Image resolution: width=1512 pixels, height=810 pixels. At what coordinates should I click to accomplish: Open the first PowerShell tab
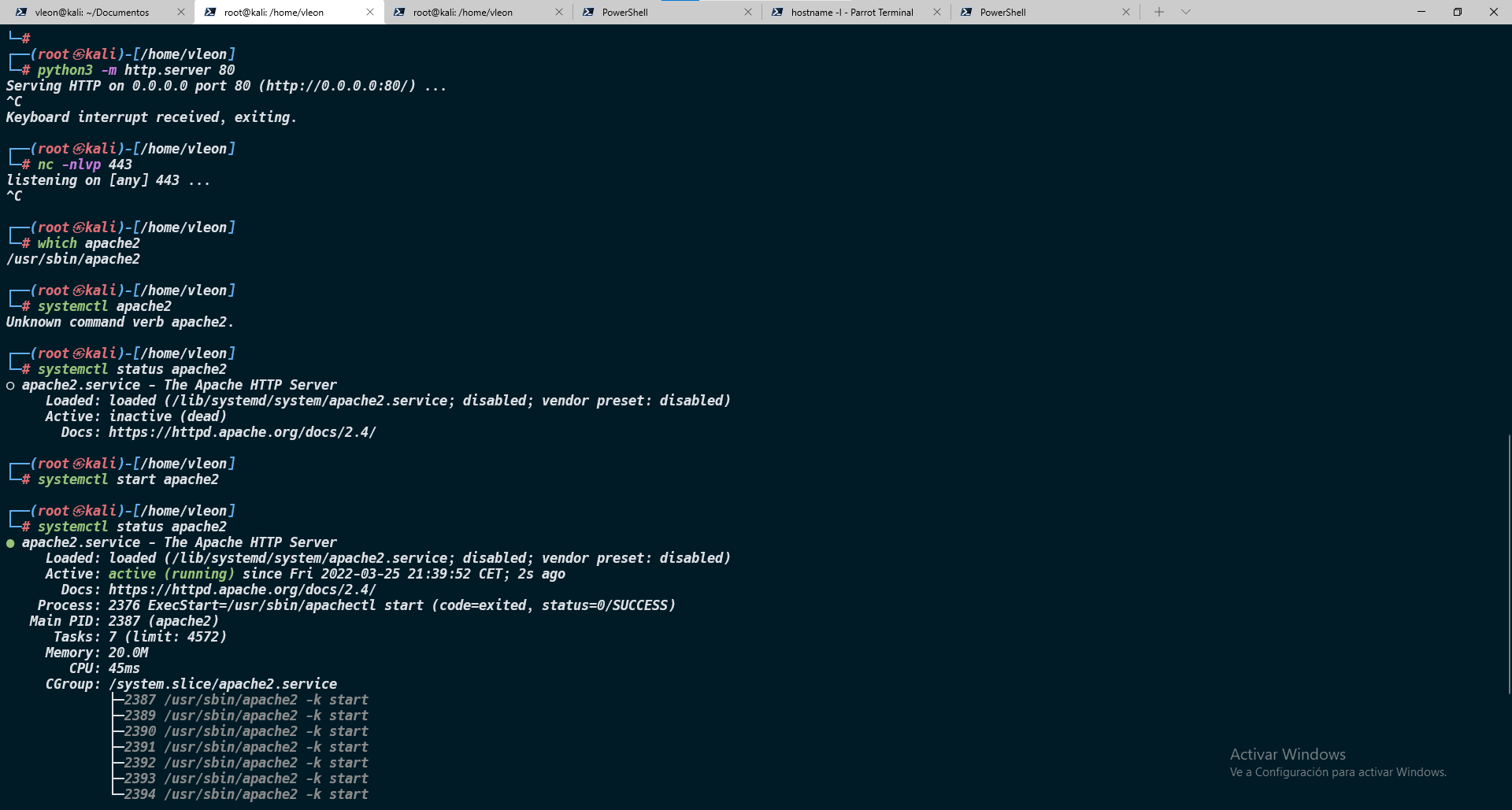tap(624, 13)
